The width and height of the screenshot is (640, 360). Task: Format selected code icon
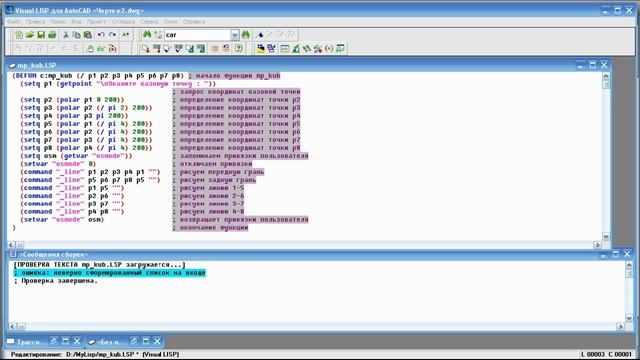tap(200, 49)
